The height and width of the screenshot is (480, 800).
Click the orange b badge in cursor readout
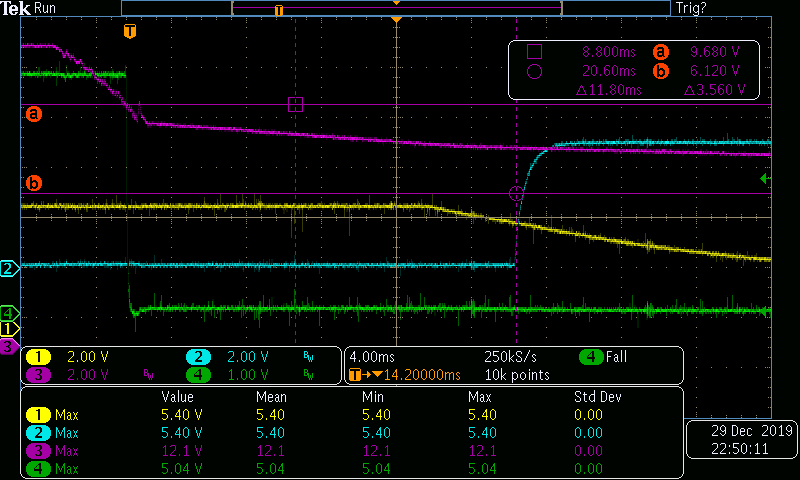tap(660, 71)
